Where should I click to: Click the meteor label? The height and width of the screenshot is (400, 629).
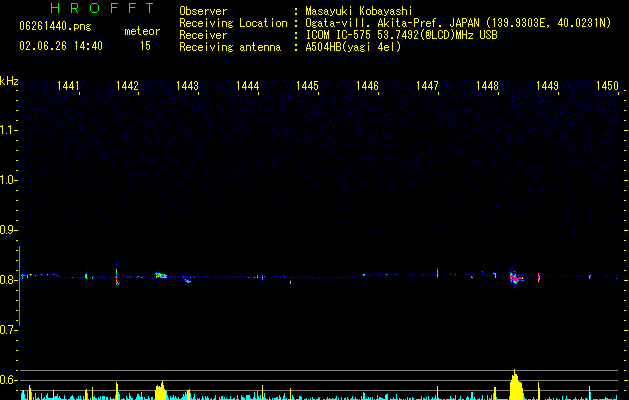pos(142,31)
